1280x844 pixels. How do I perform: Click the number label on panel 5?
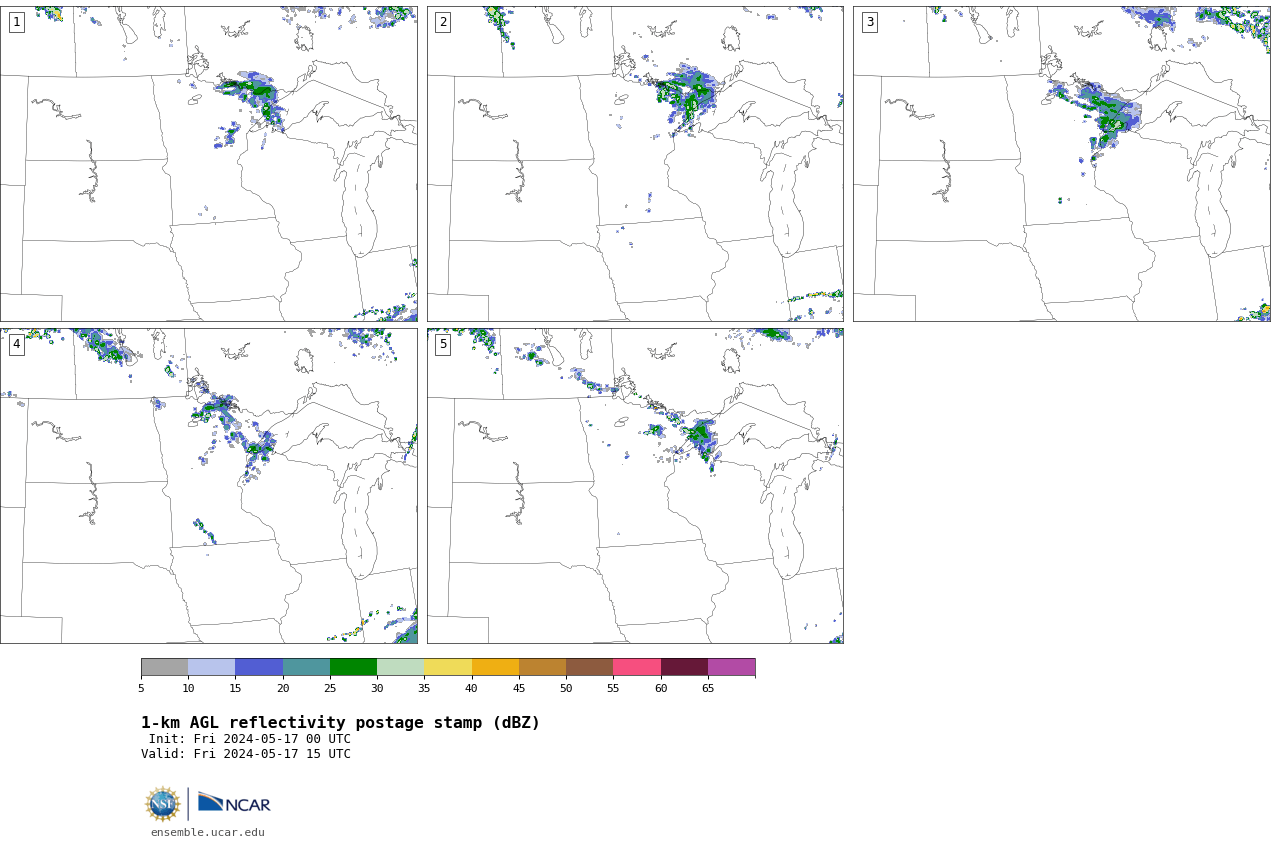click(443, 344)
